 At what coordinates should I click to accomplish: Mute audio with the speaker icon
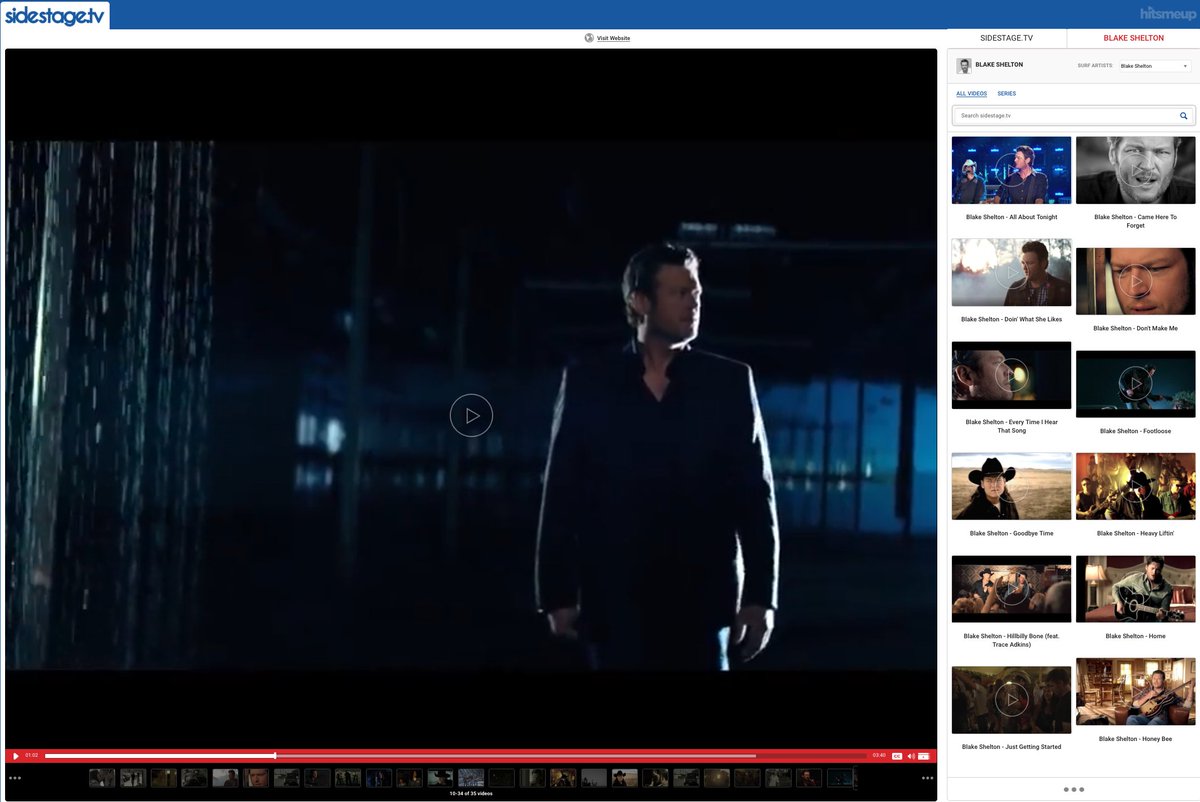tap(910, 756)
